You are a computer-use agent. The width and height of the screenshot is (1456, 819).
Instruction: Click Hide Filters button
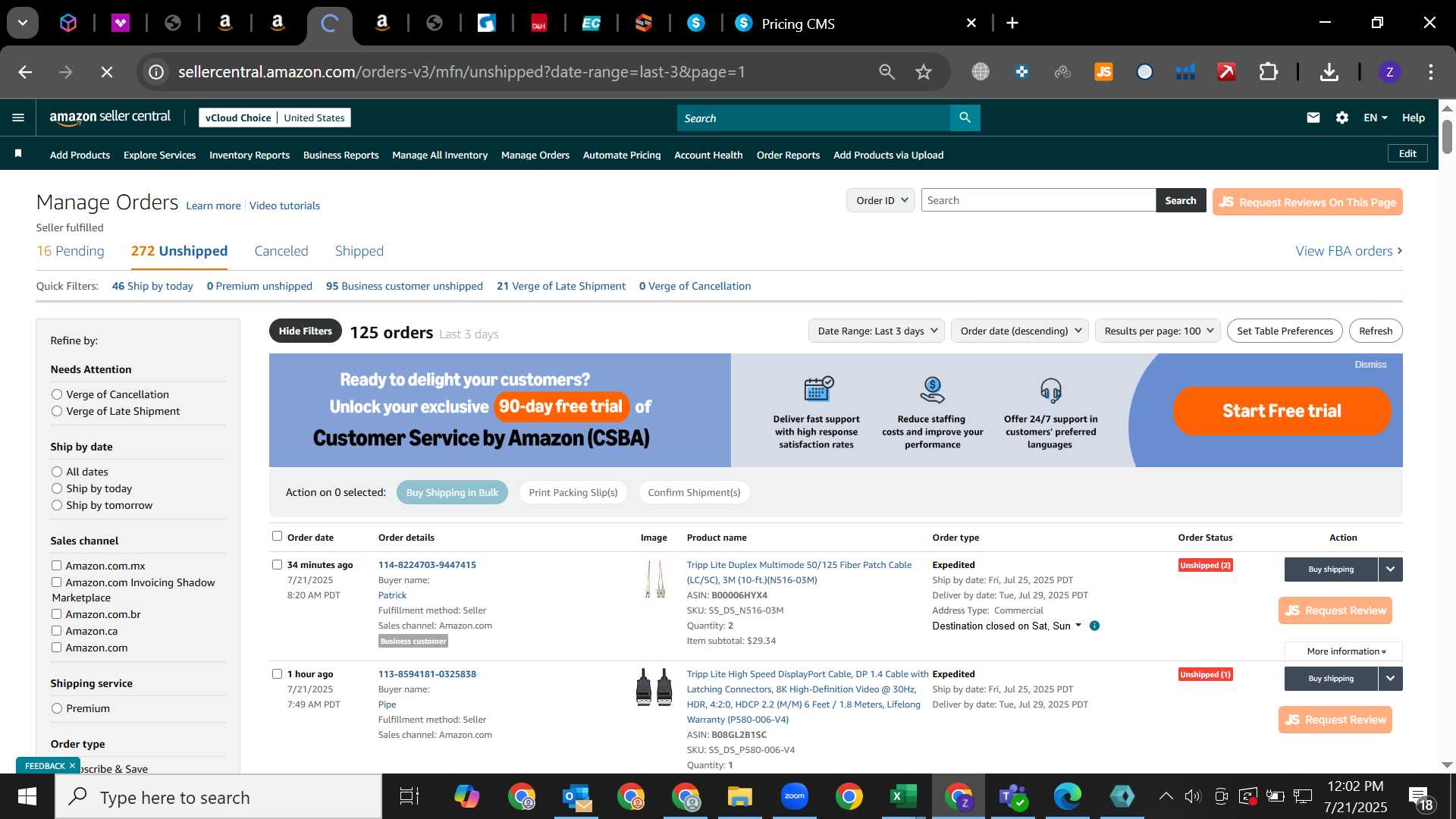pos(305,331)
